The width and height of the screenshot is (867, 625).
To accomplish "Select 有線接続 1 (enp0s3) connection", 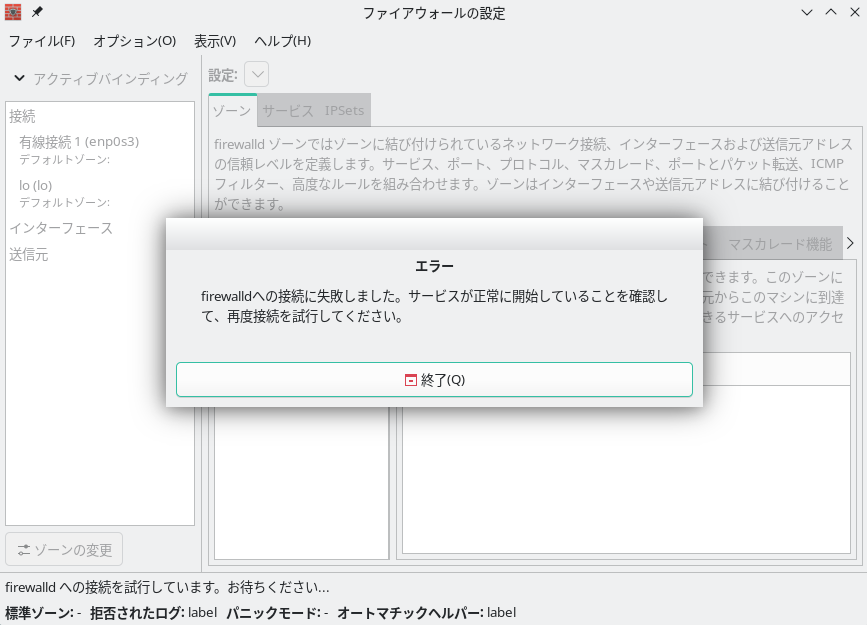I will click(x=79, y=142).
